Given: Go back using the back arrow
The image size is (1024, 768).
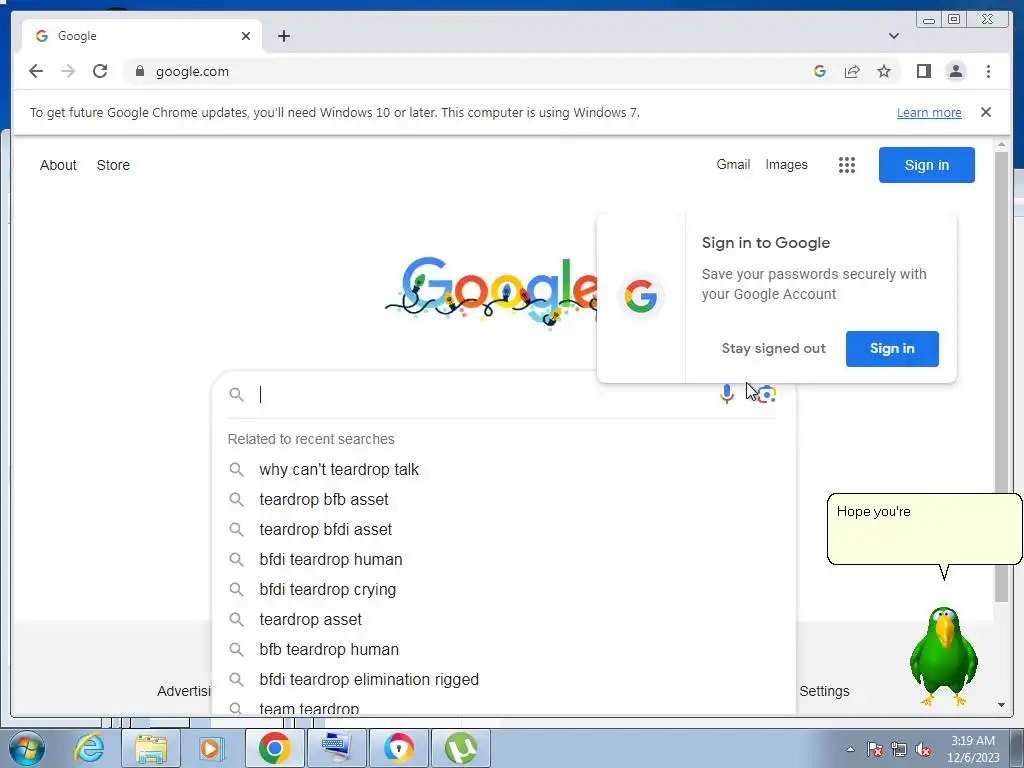Looking at the screenshot, I should click(x=36, y=71).
